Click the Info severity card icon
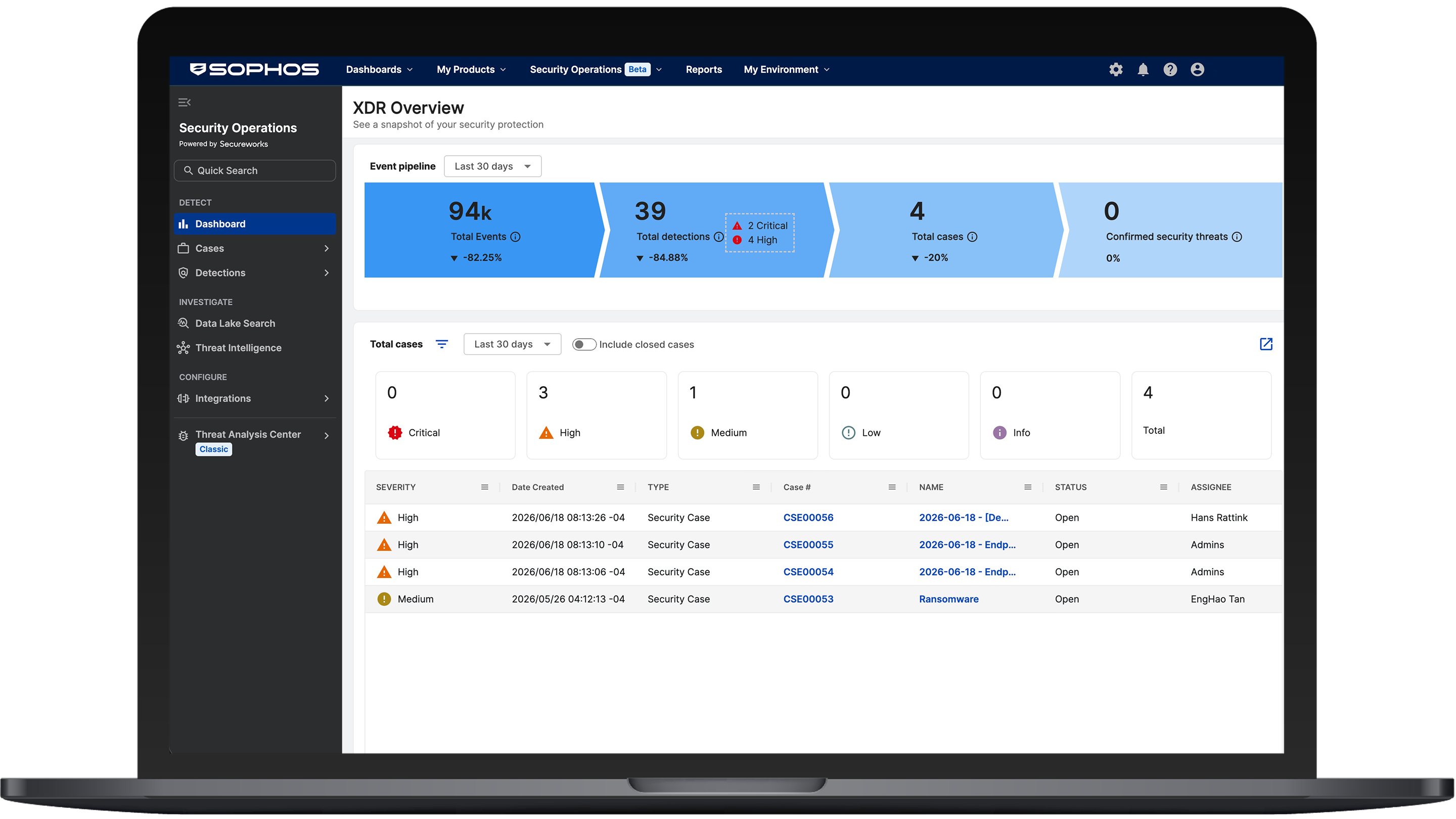The width and height of the screenshot is (1456, 819). click(x=999, y=433)
